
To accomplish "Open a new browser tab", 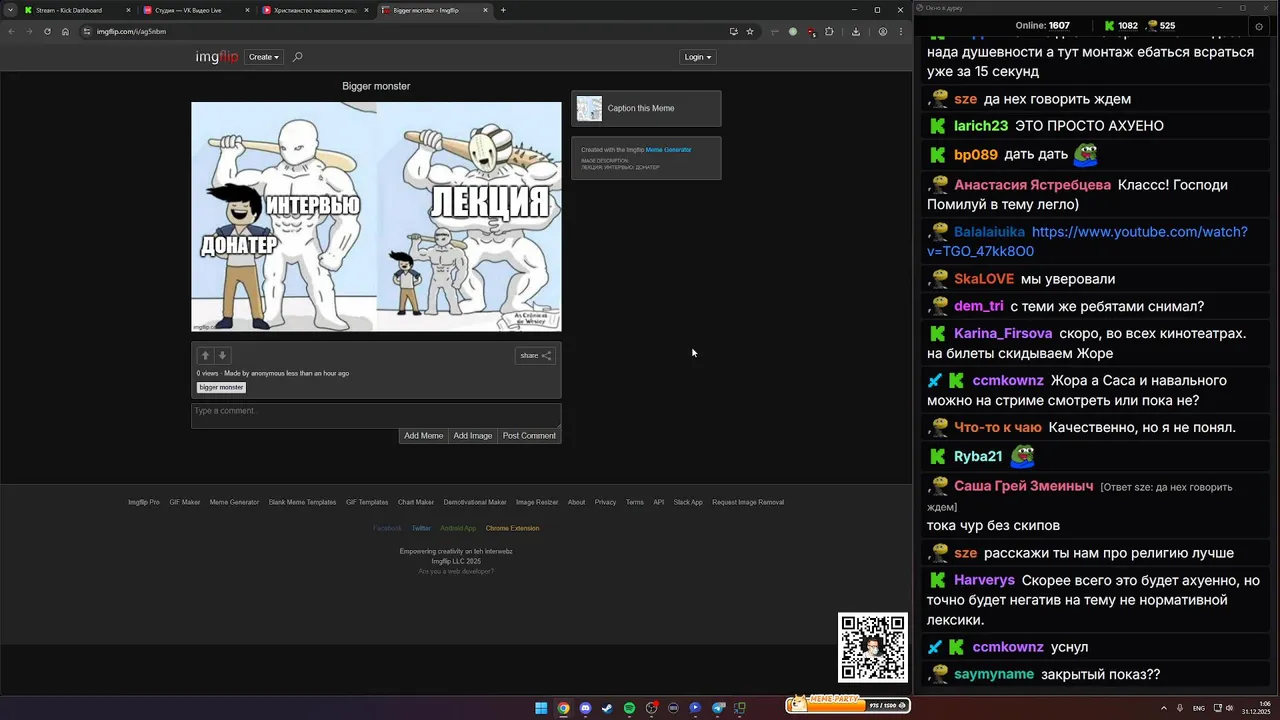I will coord(503,10).
